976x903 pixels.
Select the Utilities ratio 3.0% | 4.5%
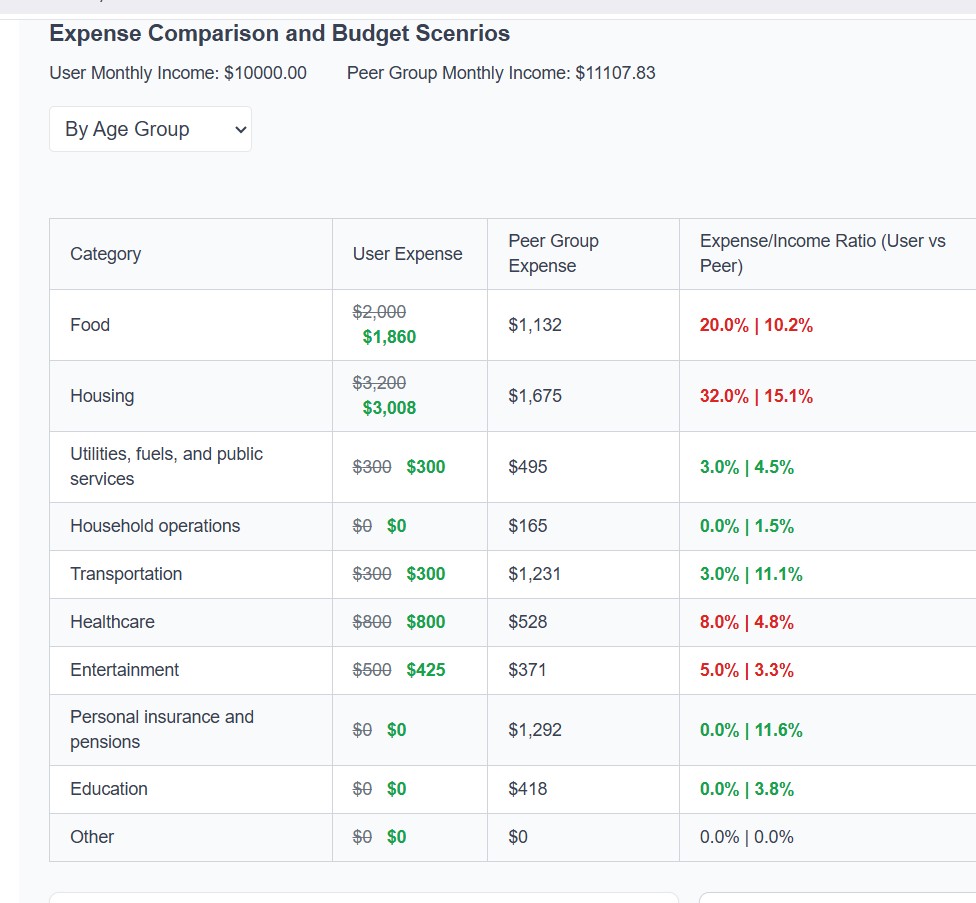[745, 466]
